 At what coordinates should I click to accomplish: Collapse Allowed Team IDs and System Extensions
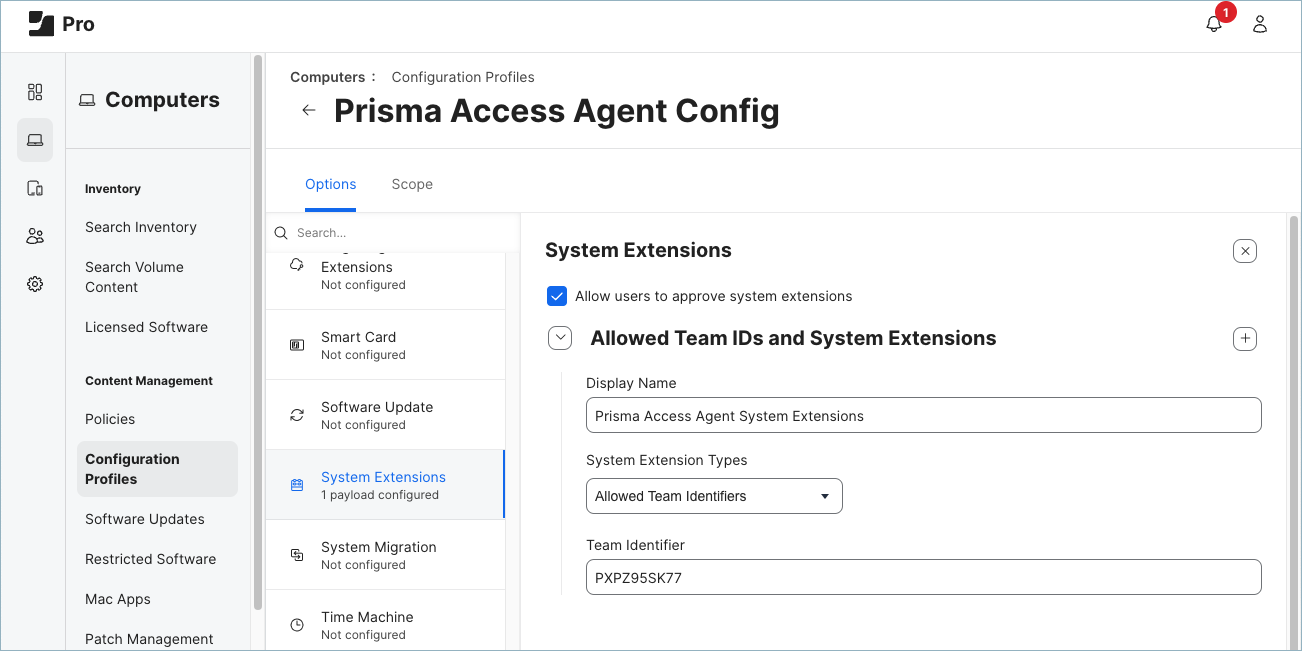click(560, 338)
